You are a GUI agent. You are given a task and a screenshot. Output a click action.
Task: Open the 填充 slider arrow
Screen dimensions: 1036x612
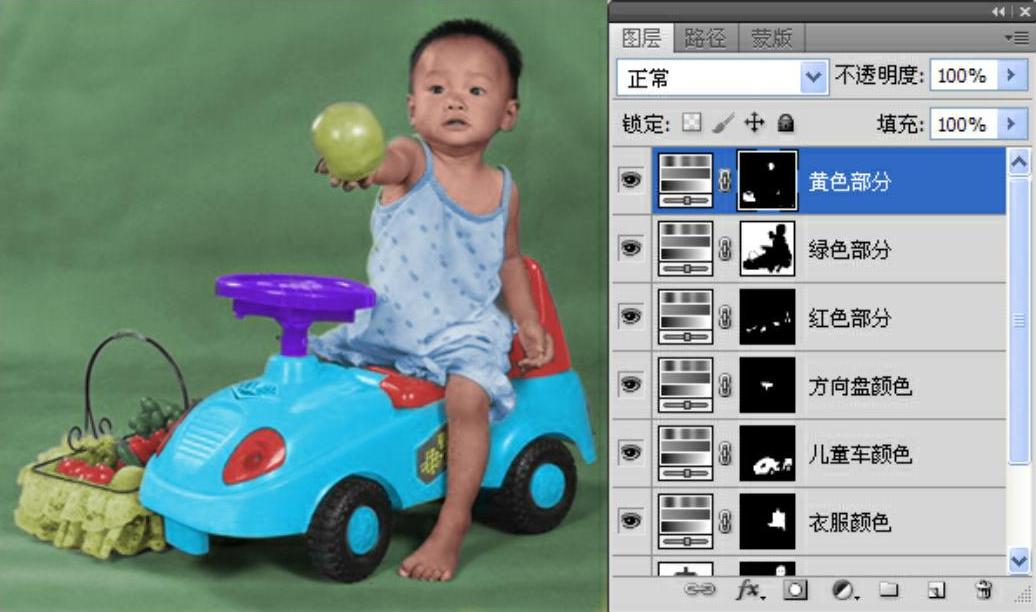1011,124
